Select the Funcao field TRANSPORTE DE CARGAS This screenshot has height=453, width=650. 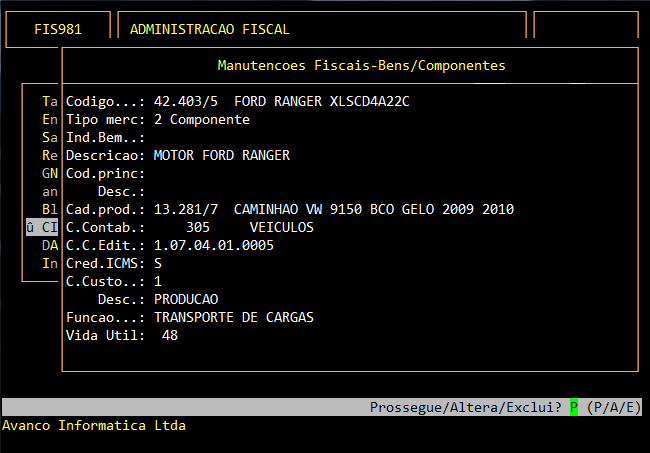coord(234,318)
